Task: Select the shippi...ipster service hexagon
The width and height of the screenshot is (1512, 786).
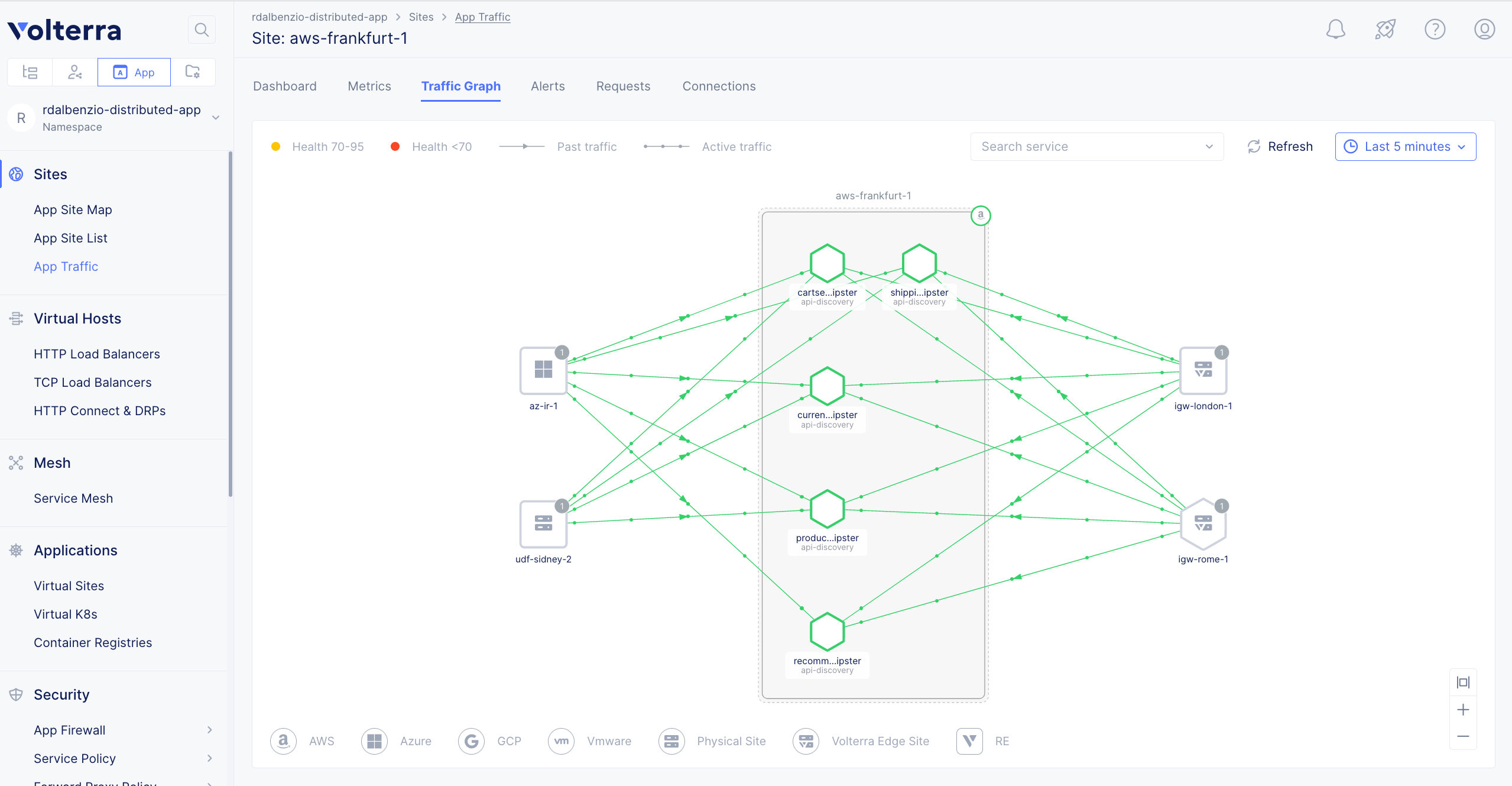Action: 919,263
